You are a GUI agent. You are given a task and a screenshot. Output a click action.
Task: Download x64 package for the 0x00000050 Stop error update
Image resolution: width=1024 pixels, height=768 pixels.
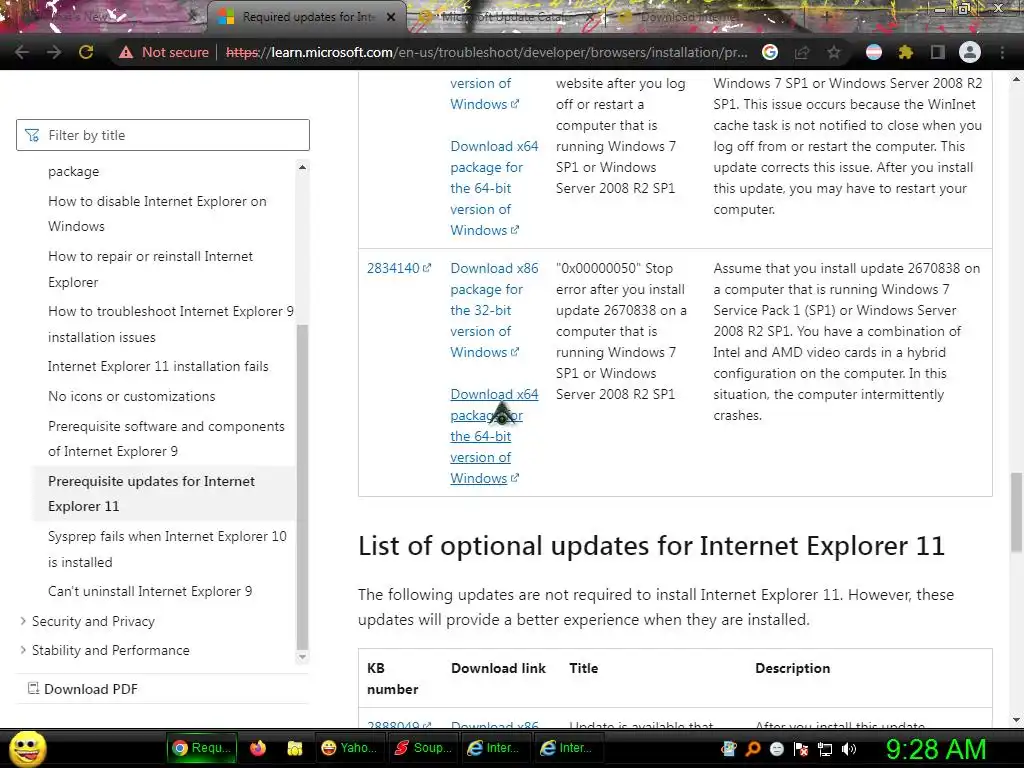pyautogui.click(x=494, y=436)
